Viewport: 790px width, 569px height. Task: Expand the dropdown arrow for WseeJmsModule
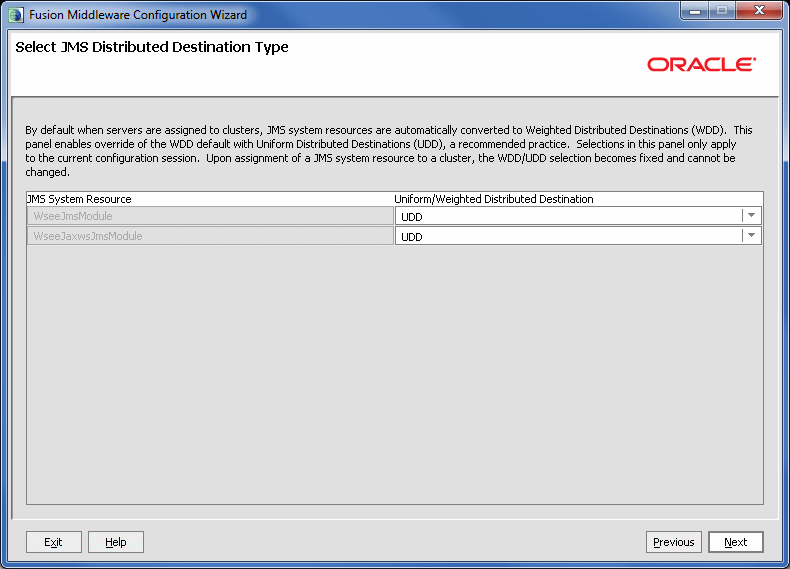click(x=751, y=216)
